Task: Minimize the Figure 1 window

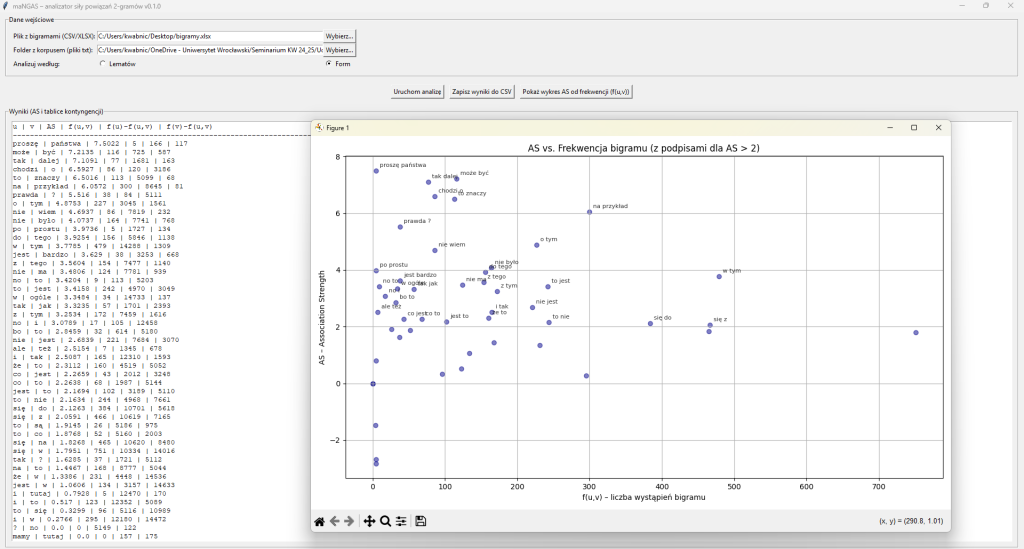Action: pyautogui.click(x=889, y=127)
